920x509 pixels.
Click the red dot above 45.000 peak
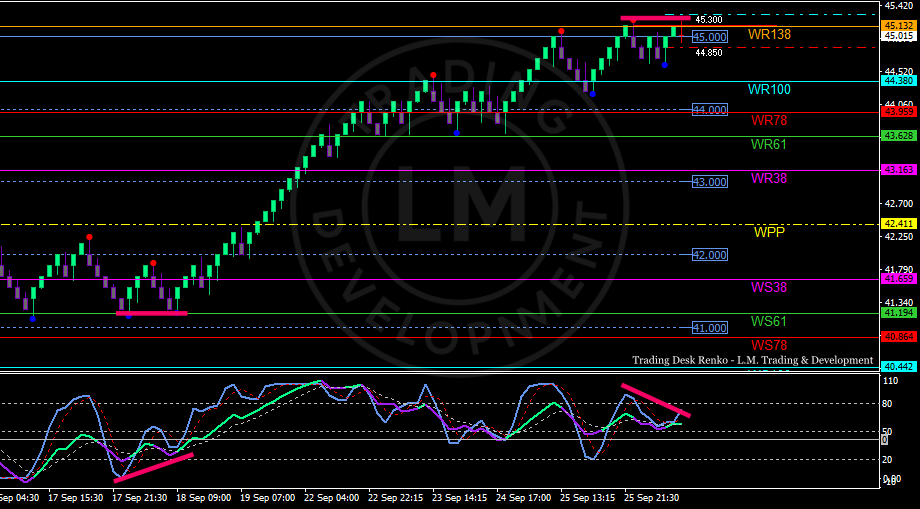click(x=562, y=31)
